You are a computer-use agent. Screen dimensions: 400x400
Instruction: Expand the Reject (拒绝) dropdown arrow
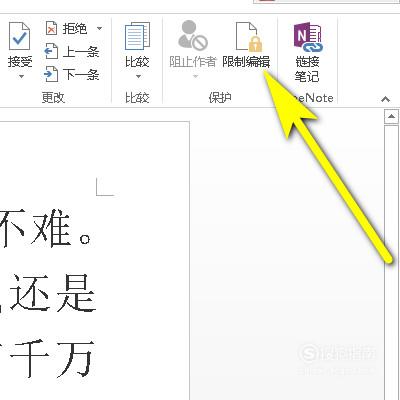pos(99,29)
